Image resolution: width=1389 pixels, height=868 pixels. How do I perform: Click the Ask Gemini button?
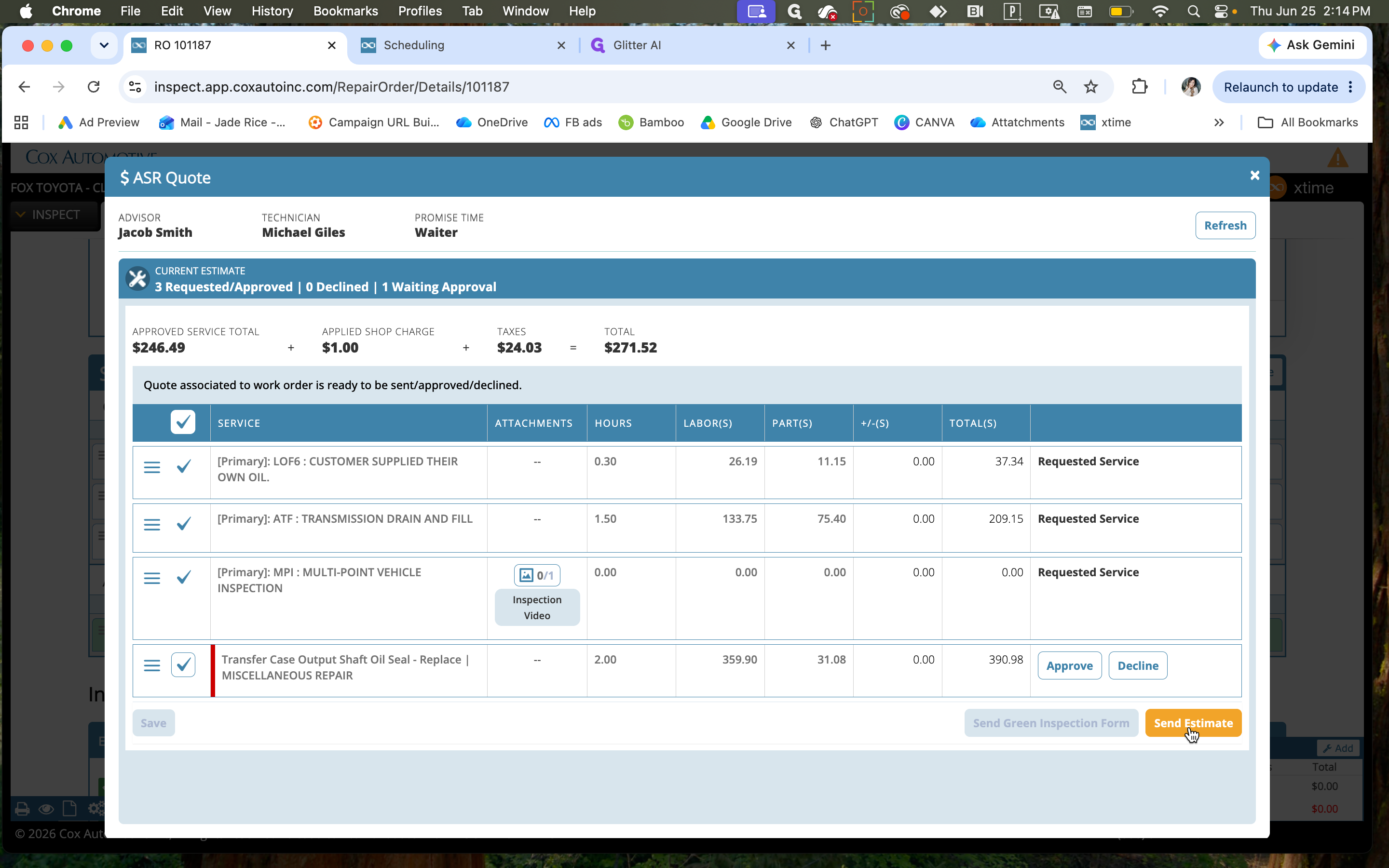[1312, 45]
